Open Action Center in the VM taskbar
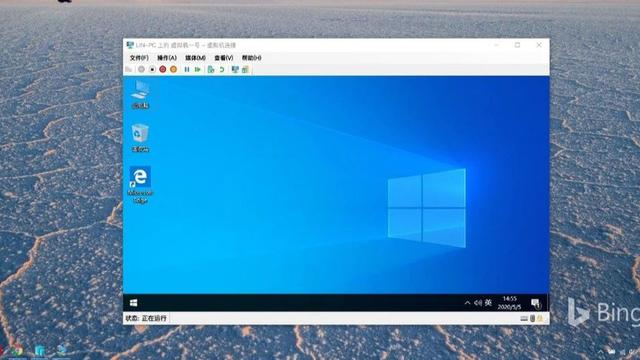 536,303
